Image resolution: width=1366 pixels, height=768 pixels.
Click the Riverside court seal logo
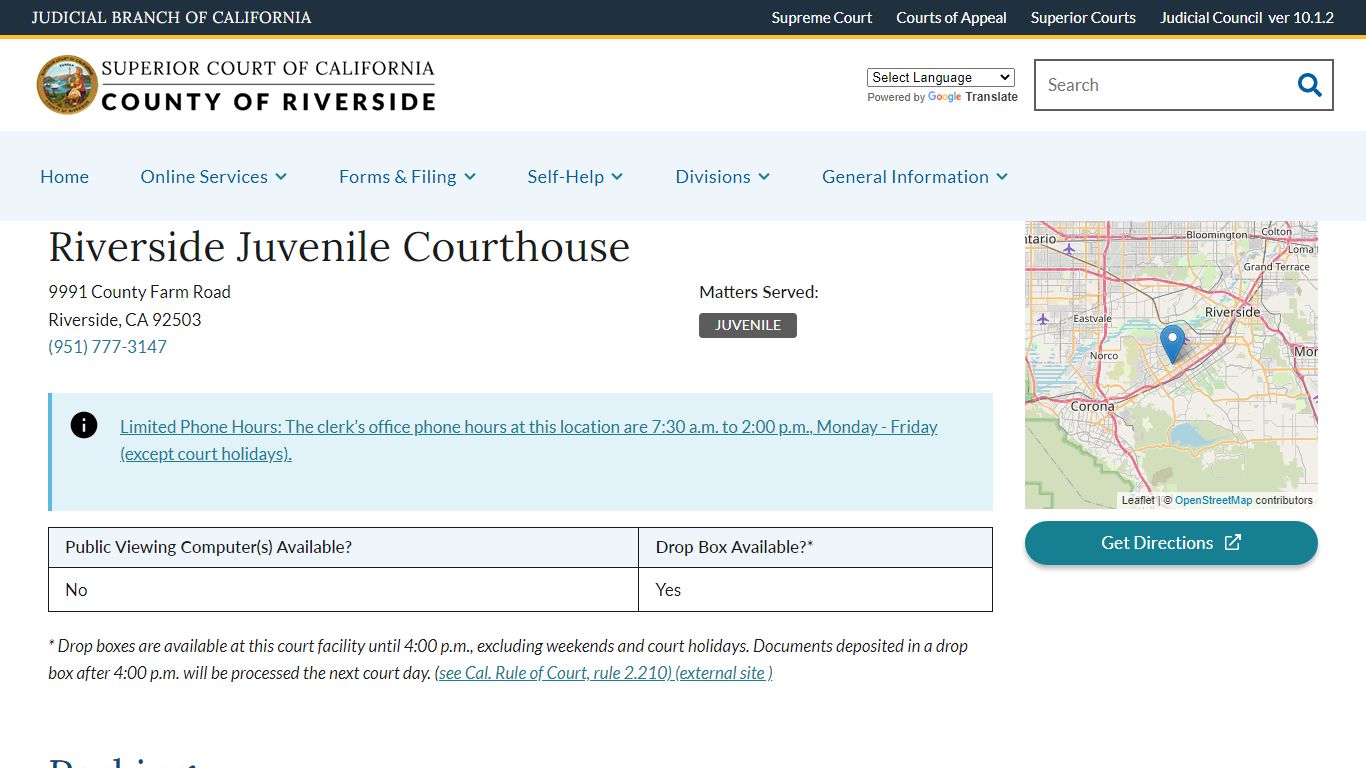pos(67,84)
